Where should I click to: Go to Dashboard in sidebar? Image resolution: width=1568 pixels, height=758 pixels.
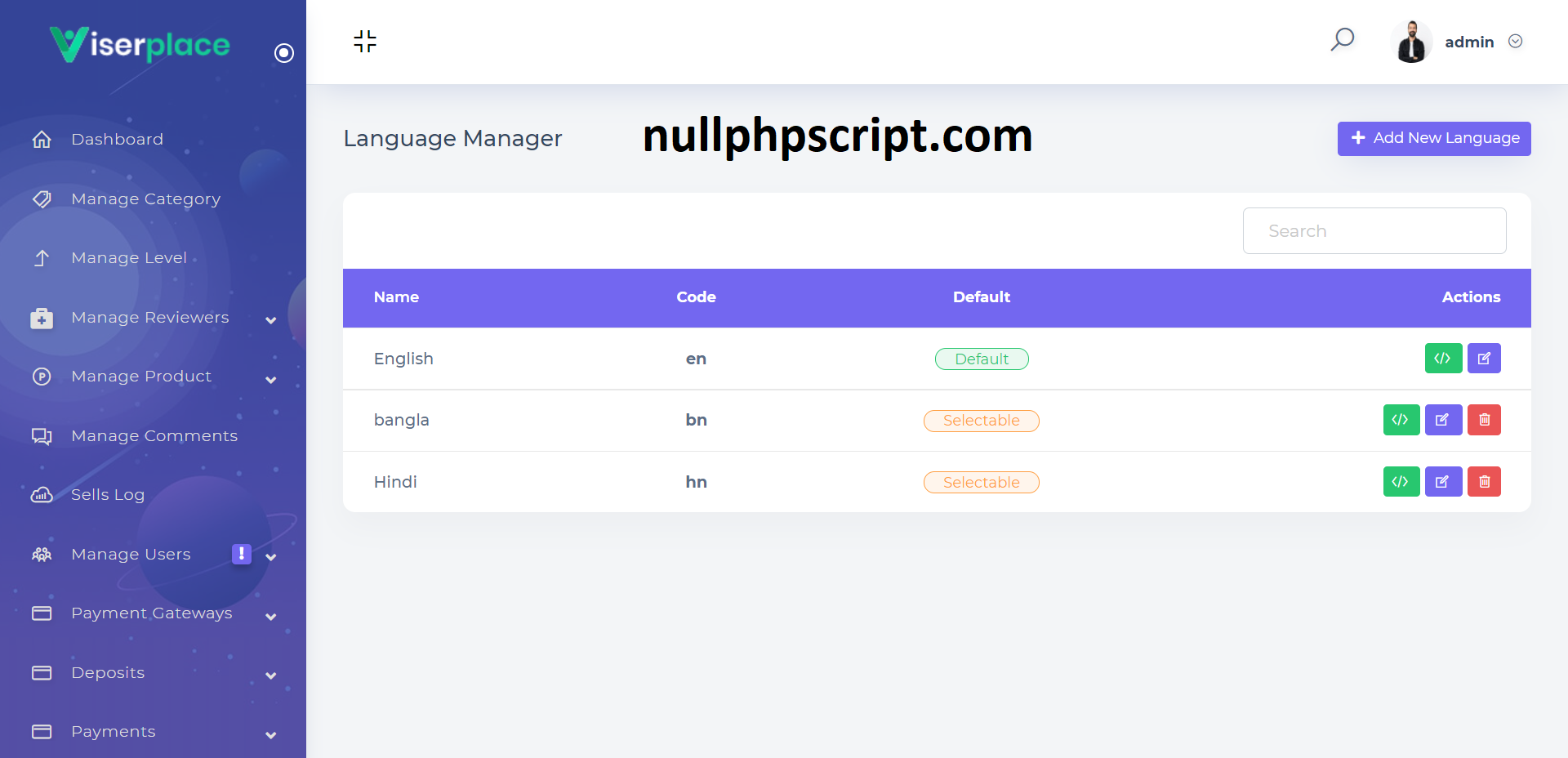[x=117, y=140]
